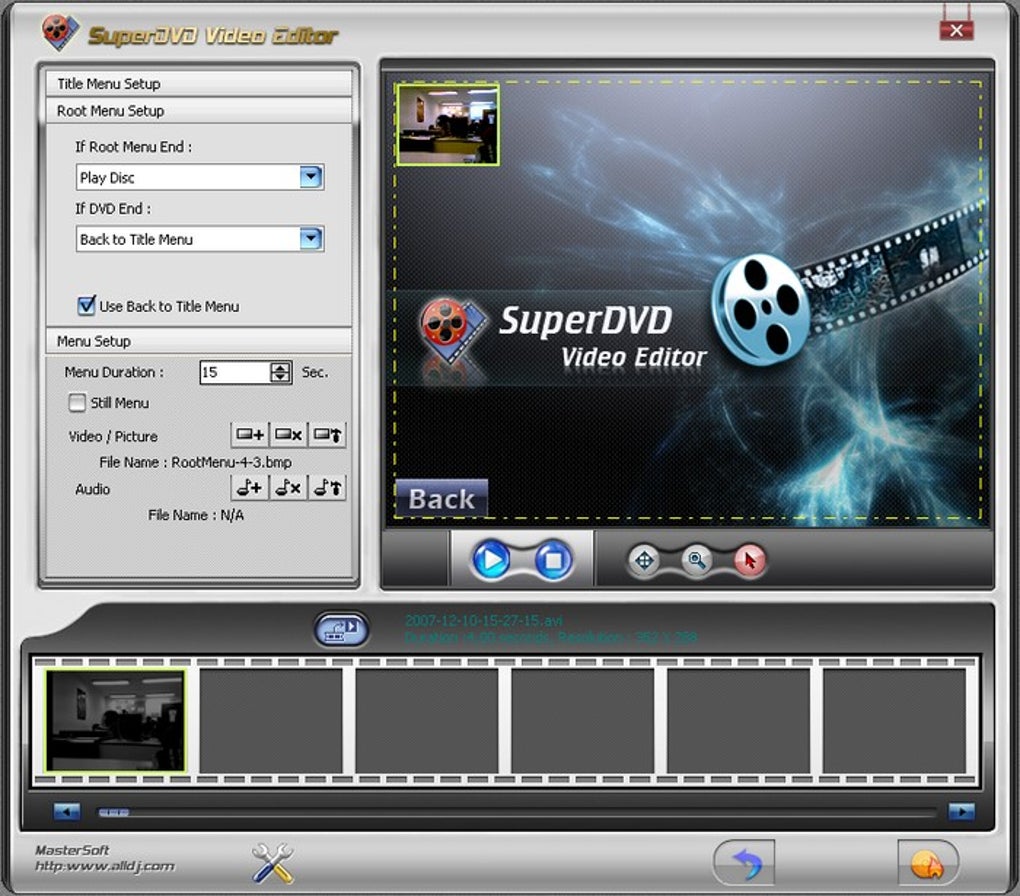Click the Menu Setup section header

click(x=199, y=341)
